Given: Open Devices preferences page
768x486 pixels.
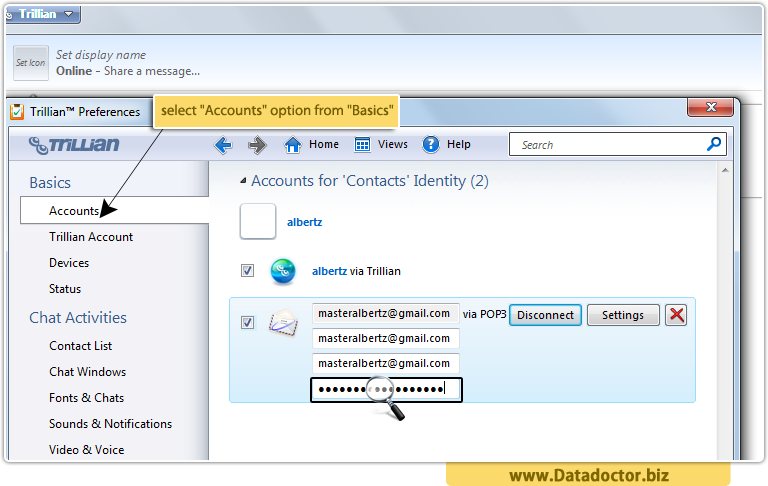Looking at the screenshot, I should click(x=69, y=263).
